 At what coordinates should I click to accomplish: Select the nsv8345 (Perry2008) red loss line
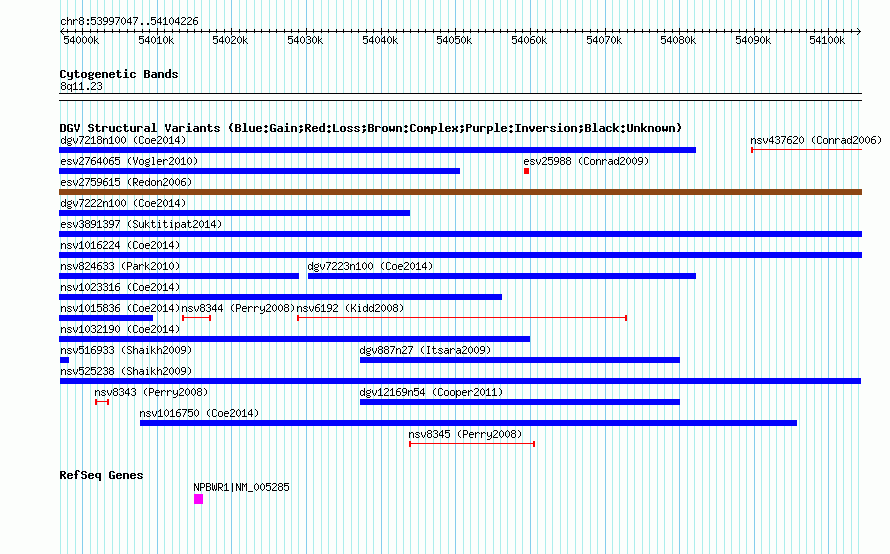tap(472, 444)
